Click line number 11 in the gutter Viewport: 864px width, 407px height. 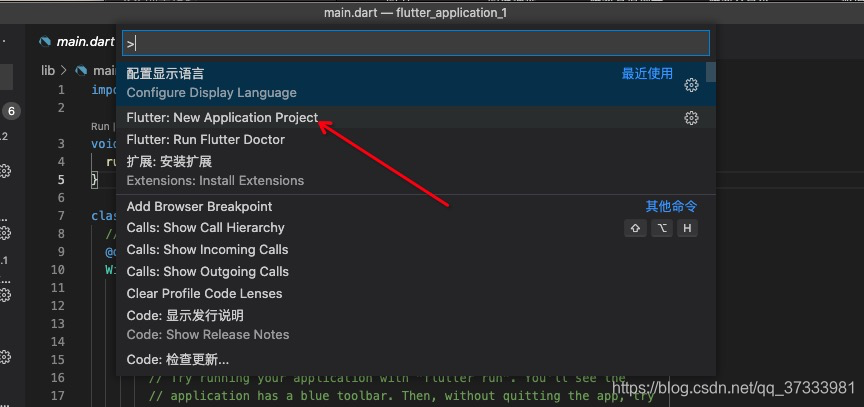pos(58,287)
